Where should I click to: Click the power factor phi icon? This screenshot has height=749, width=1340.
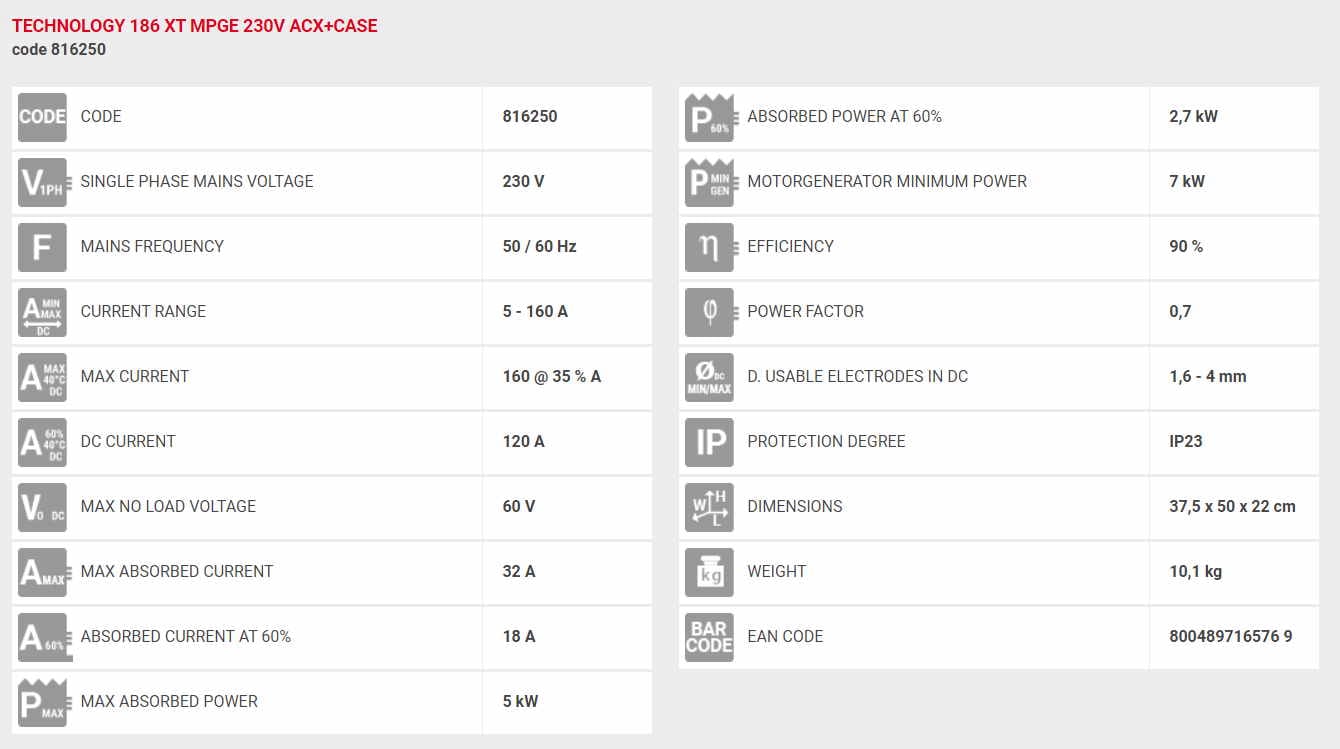click(709, 312)
